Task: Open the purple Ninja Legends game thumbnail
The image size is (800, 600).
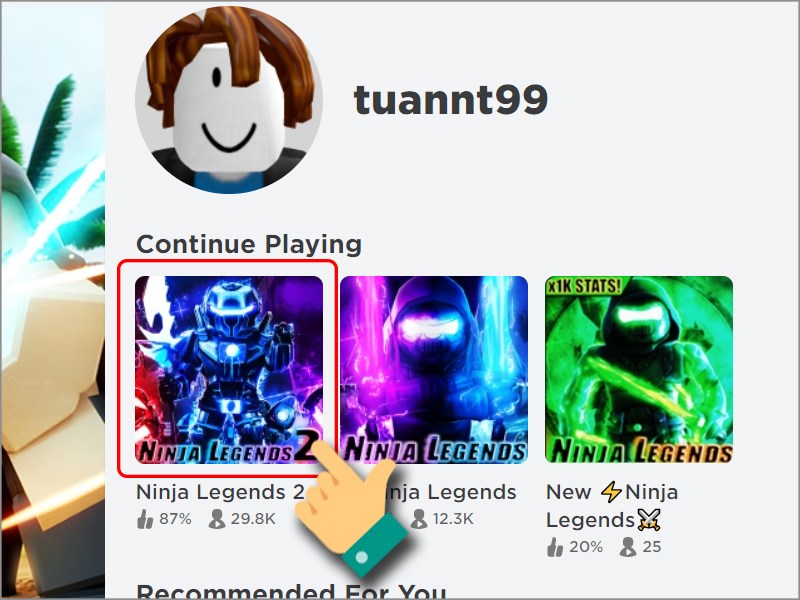Action: pos(434,369)
